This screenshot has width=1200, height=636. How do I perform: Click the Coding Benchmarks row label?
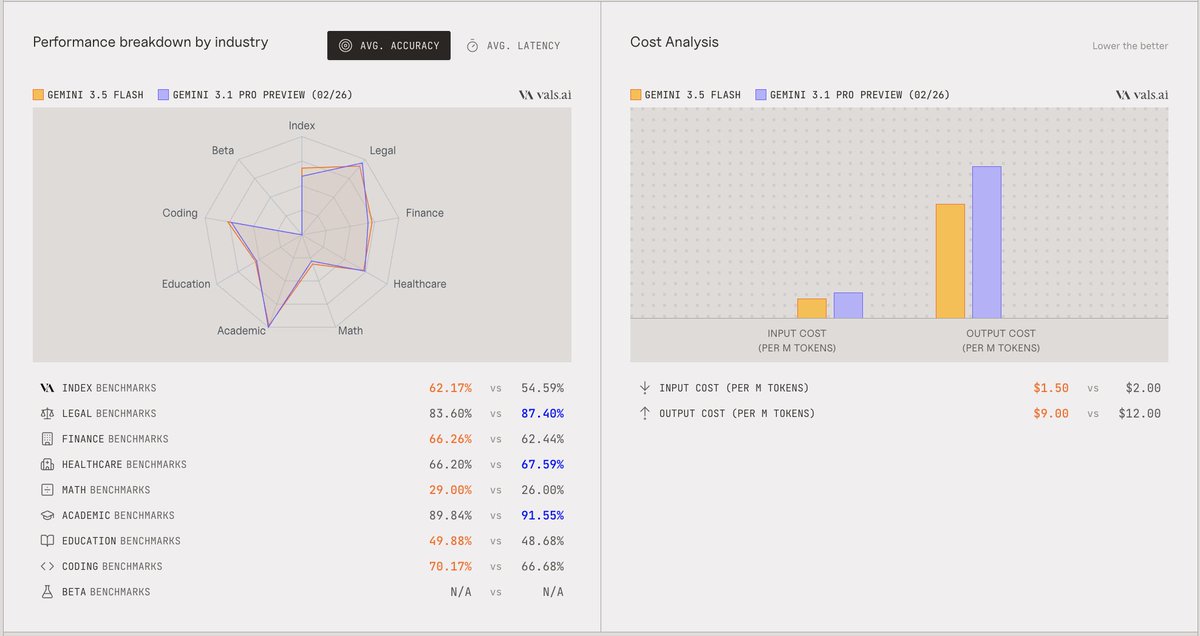coord(112,566)
